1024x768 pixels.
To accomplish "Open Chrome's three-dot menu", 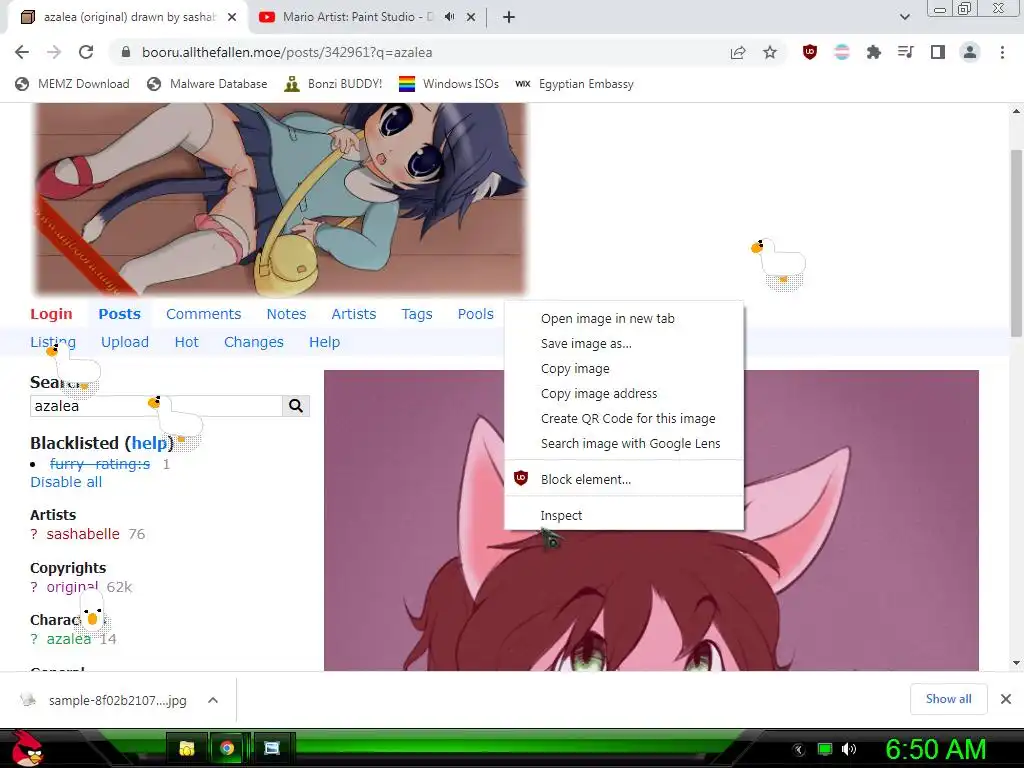I will pos(1002,52).
